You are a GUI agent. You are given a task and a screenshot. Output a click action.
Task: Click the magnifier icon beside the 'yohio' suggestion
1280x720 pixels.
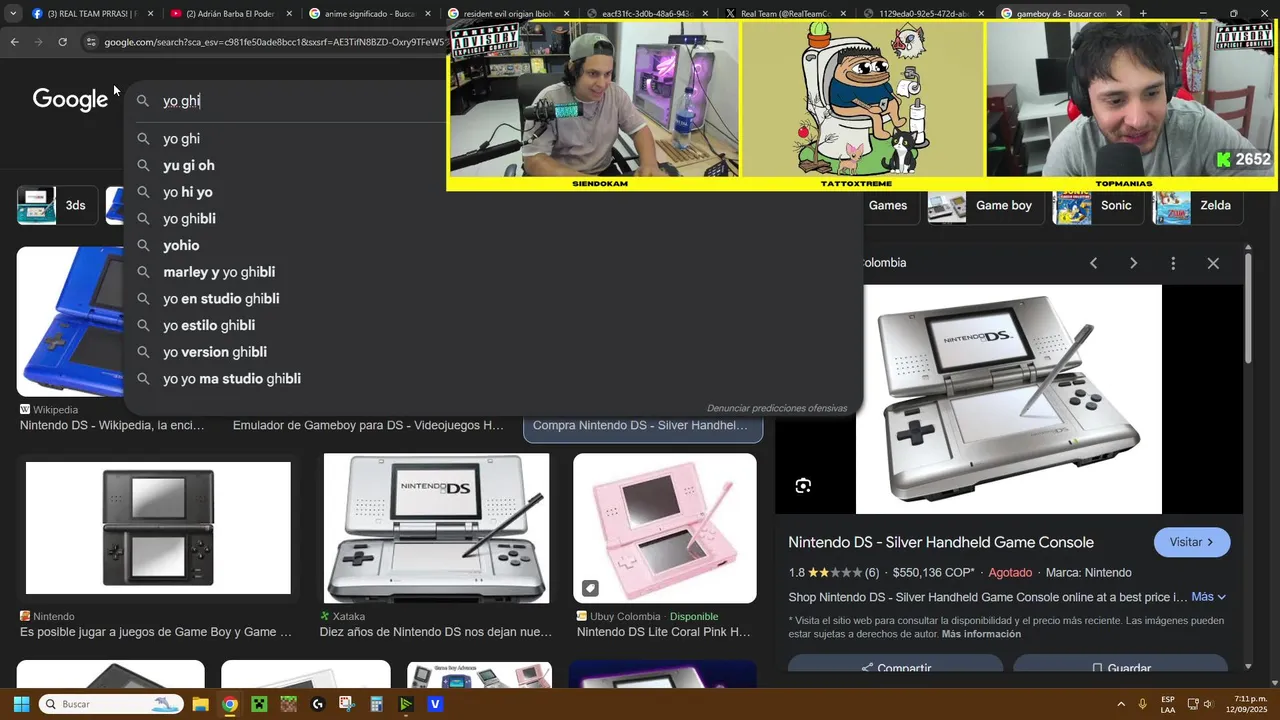pyautogui.click(x=143, y=245)
